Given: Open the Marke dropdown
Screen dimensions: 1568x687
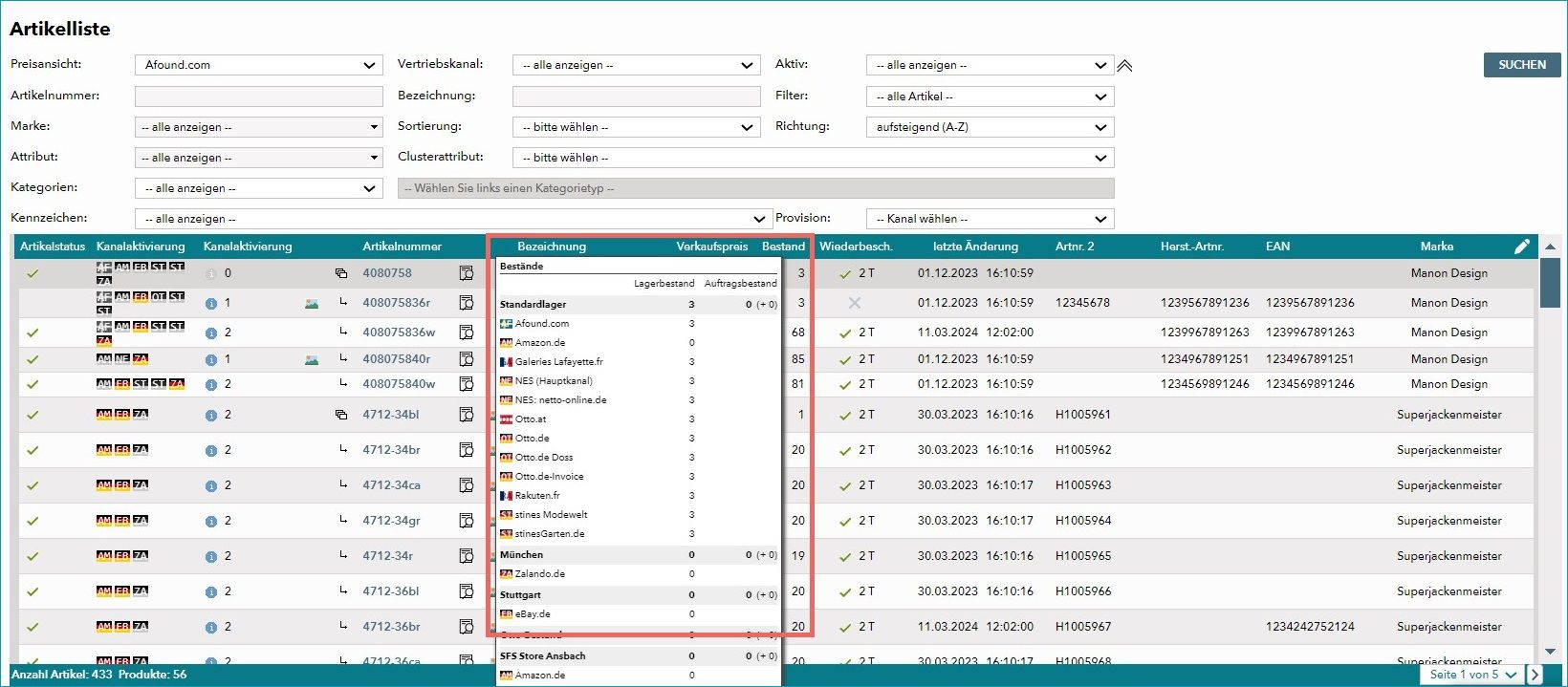Looking at the screenshot, I should click(259, 127).
